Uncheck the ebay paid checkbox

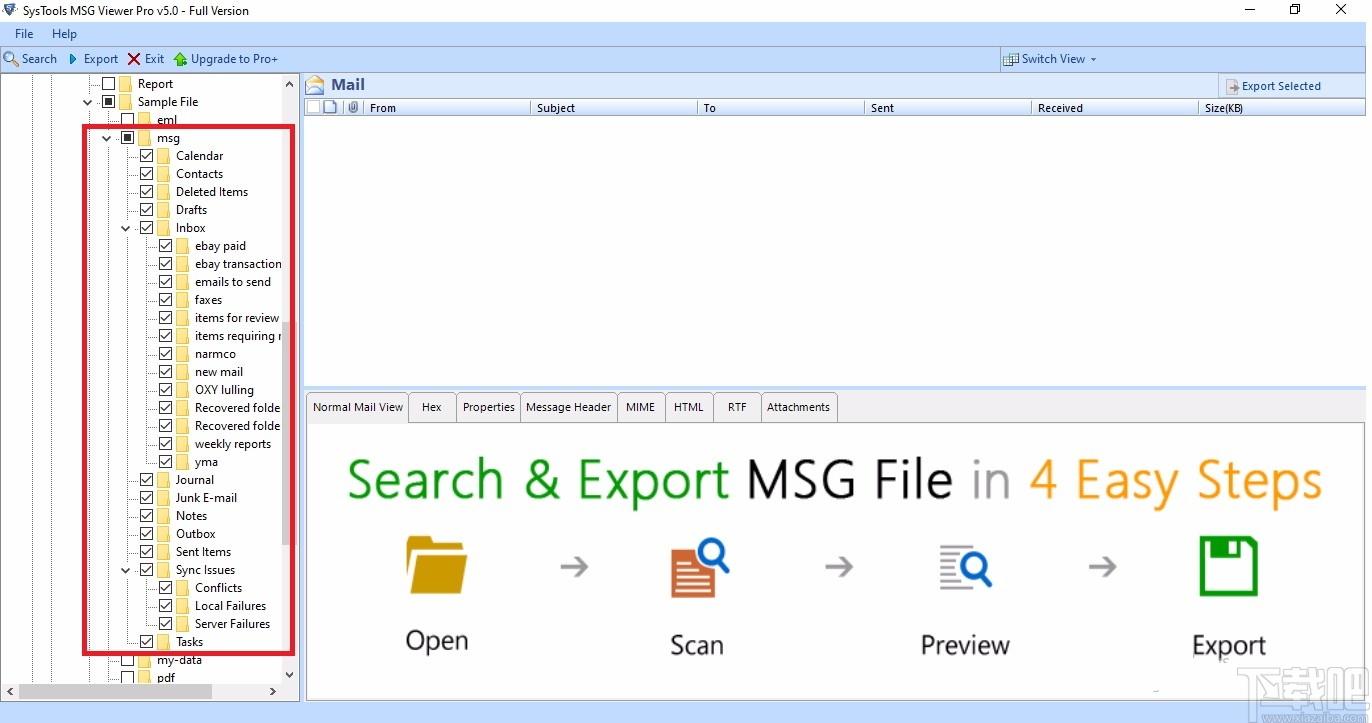tap(166, 246)
